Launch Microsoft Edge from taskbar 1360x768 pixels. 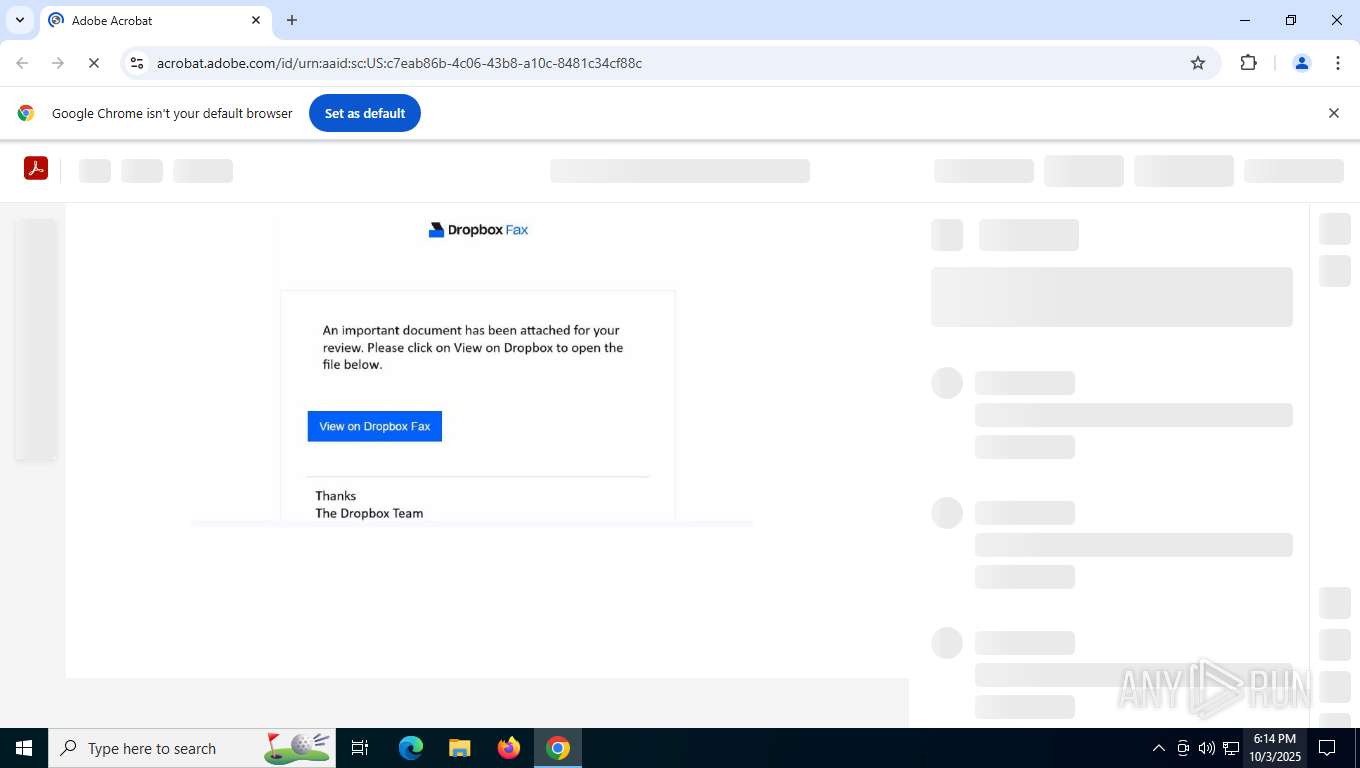click(x=411, y=748)
